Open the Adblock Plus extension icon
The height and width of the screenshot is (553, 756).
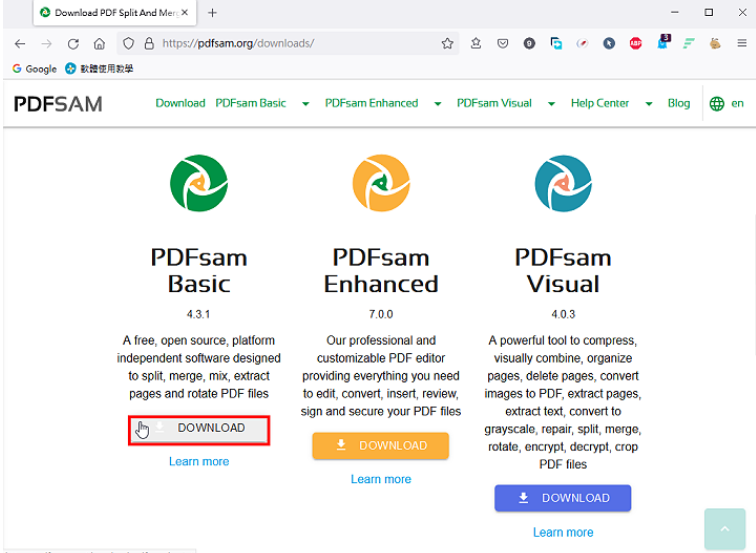(635, 43)
